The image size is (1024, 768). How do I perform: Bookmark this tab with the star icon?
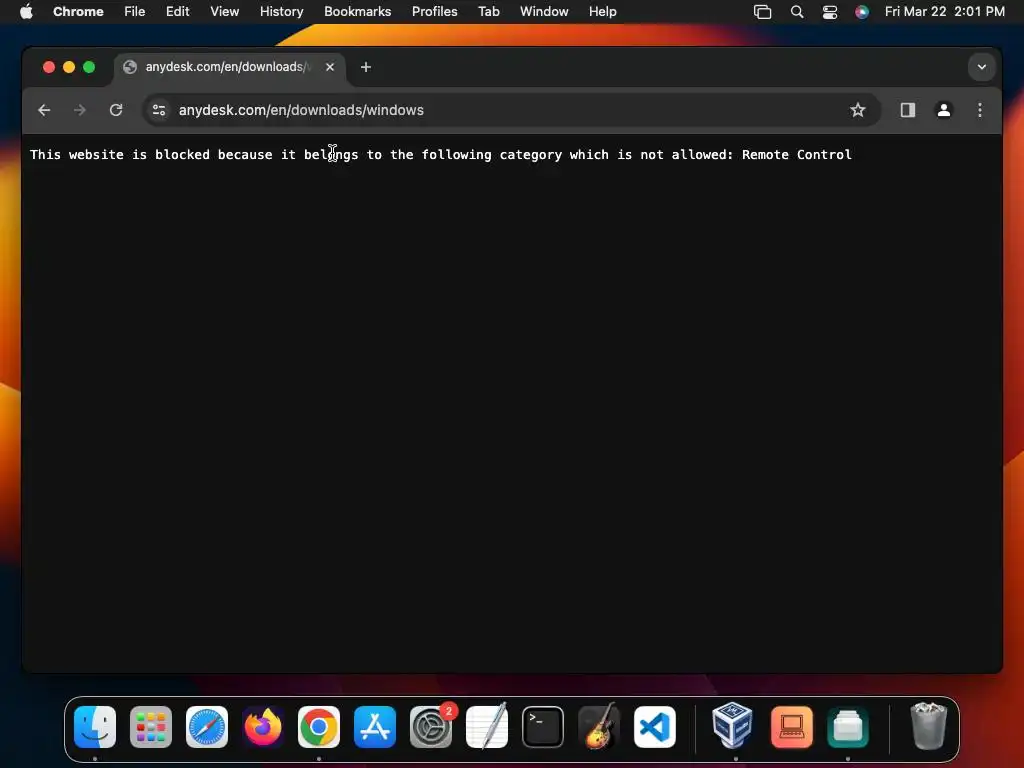pyautogui.click(x=857, y=110)
